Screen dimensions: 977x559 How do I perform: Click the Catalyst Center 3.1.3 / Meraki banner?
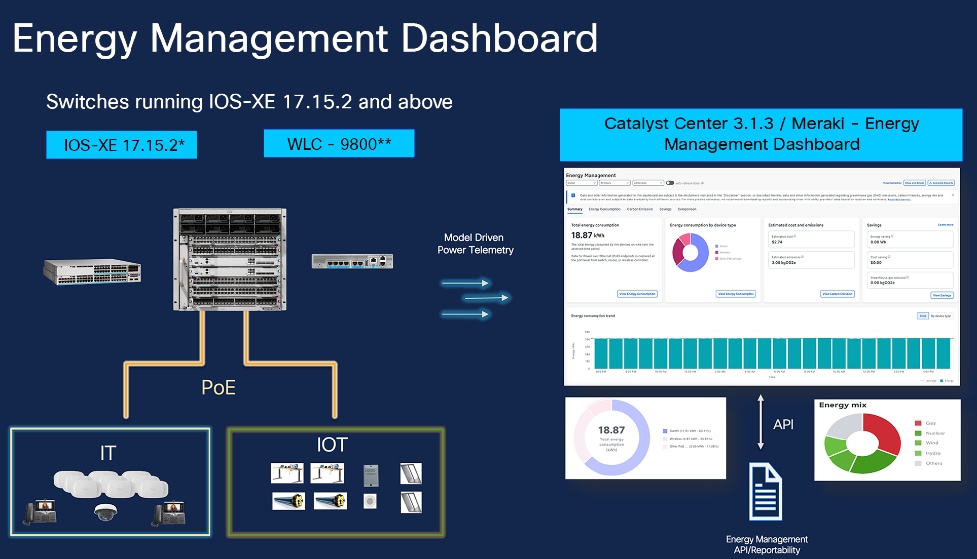(x=761, y=134)
